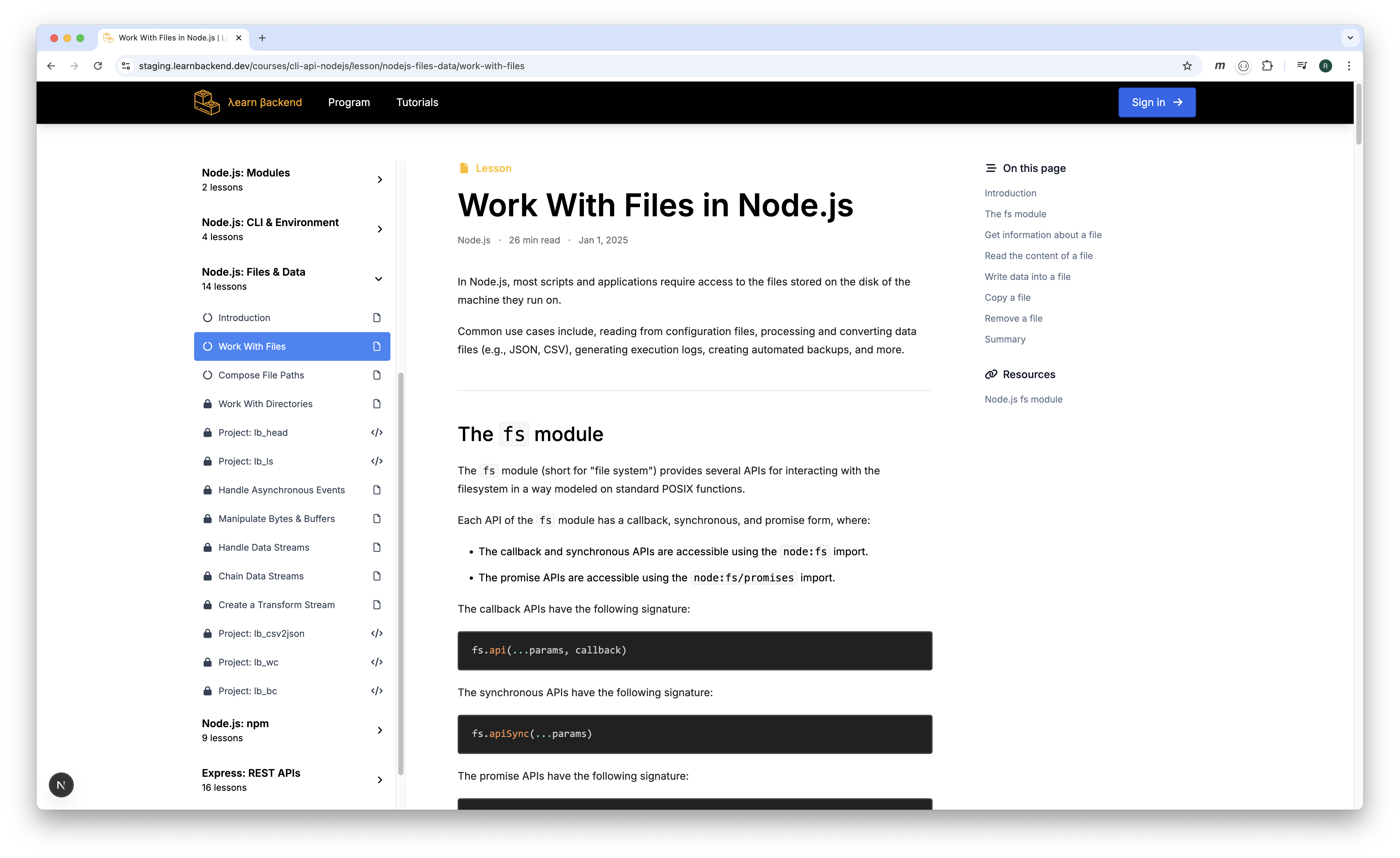Toggle completion circle for Compose File Paths
Screen dimensions: 1400x858
tap(207, 375)
